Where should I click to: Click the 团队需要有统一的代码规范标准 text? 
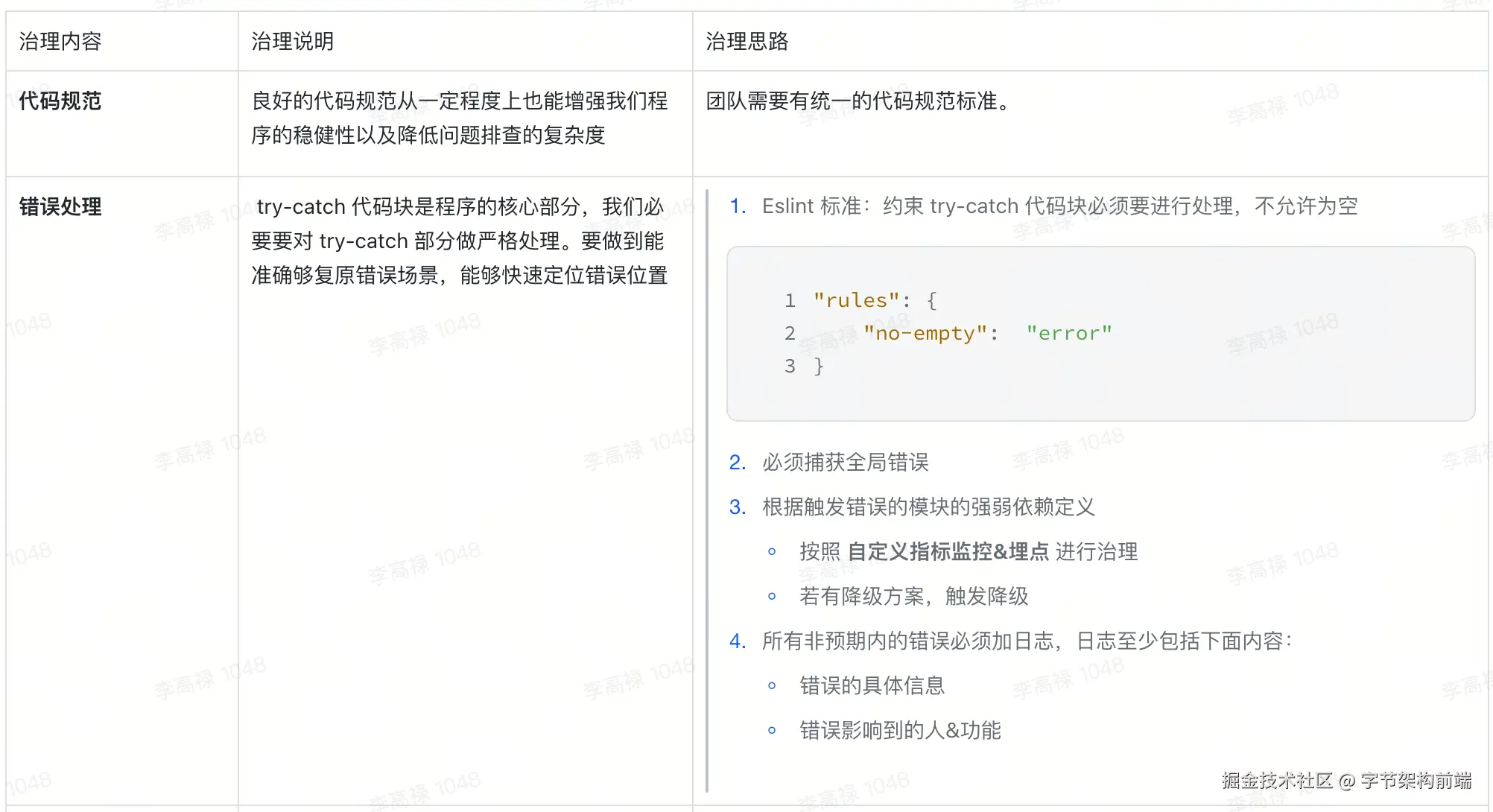(857, 101)
